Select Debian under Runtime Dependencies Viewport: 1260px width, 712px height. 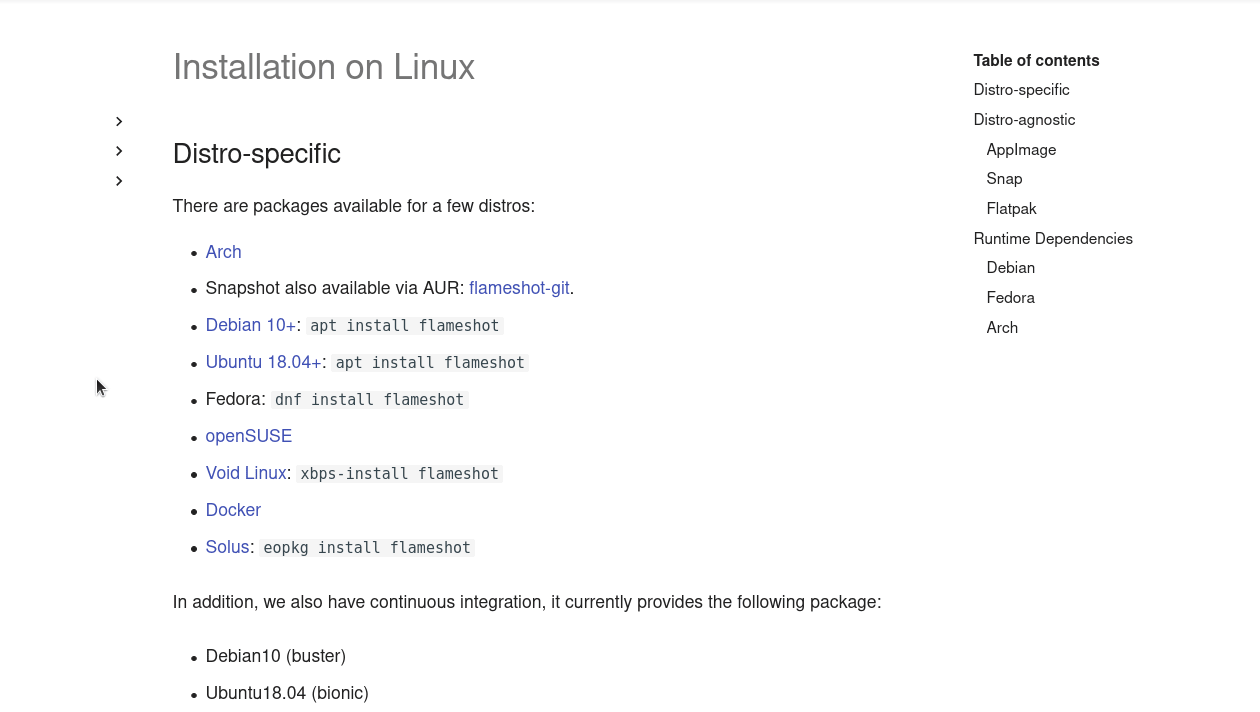[x=1010, y=268]
